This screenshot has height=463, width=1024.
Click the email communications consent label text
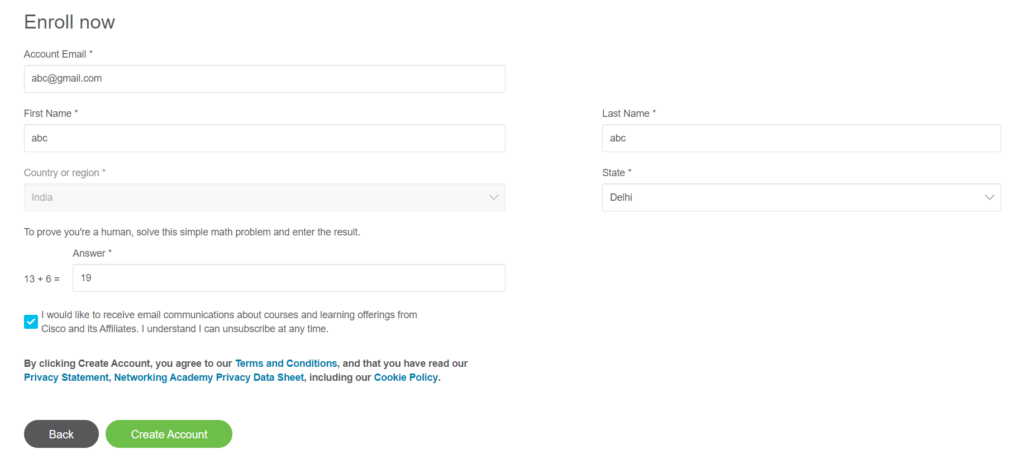tap(229, 322)
